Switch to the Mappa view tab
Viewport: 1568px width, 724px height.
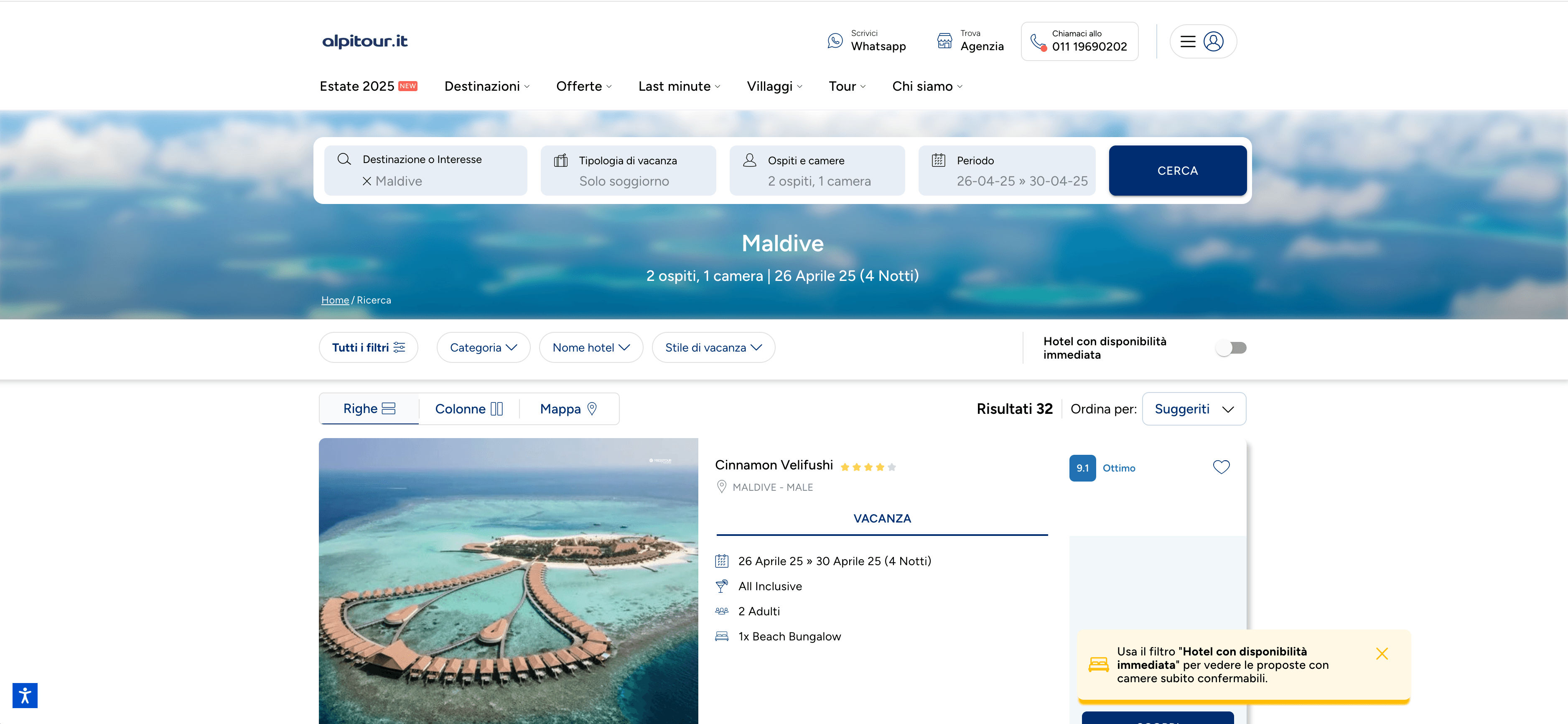pyautogui.click(x=568, y=409)
